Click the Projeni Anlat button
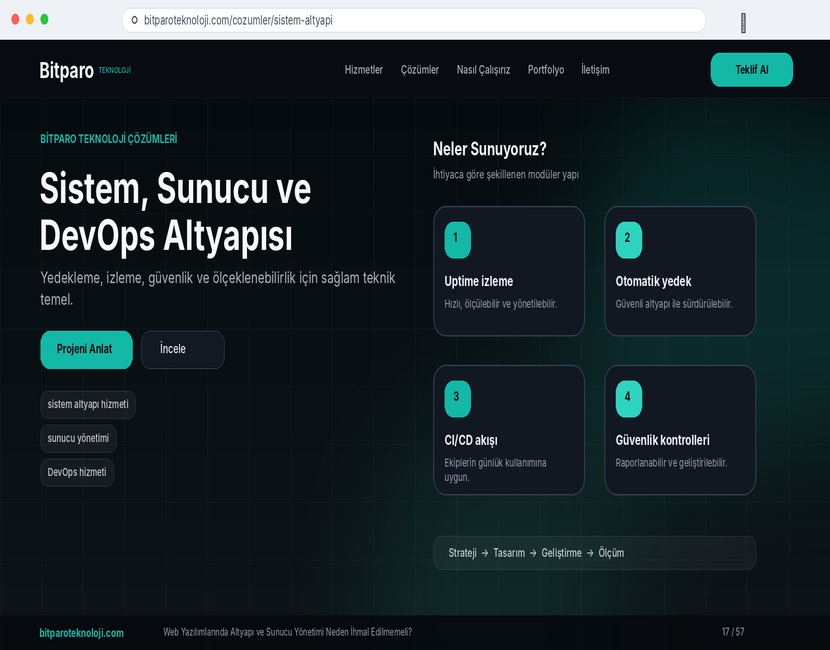The image size is (830, 650). [x=86, y=349]
